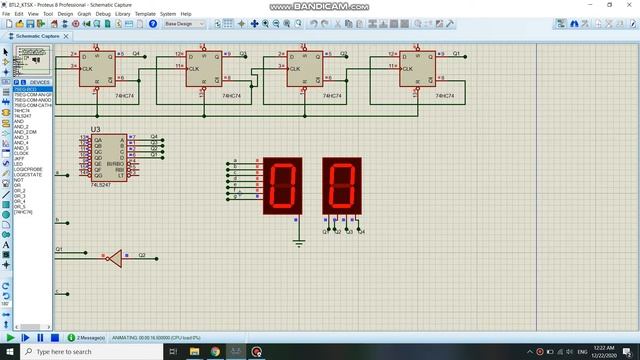Open the Tool menu
Image resolution: width=640 pixels, height=360 pixels.
(48, 14)
